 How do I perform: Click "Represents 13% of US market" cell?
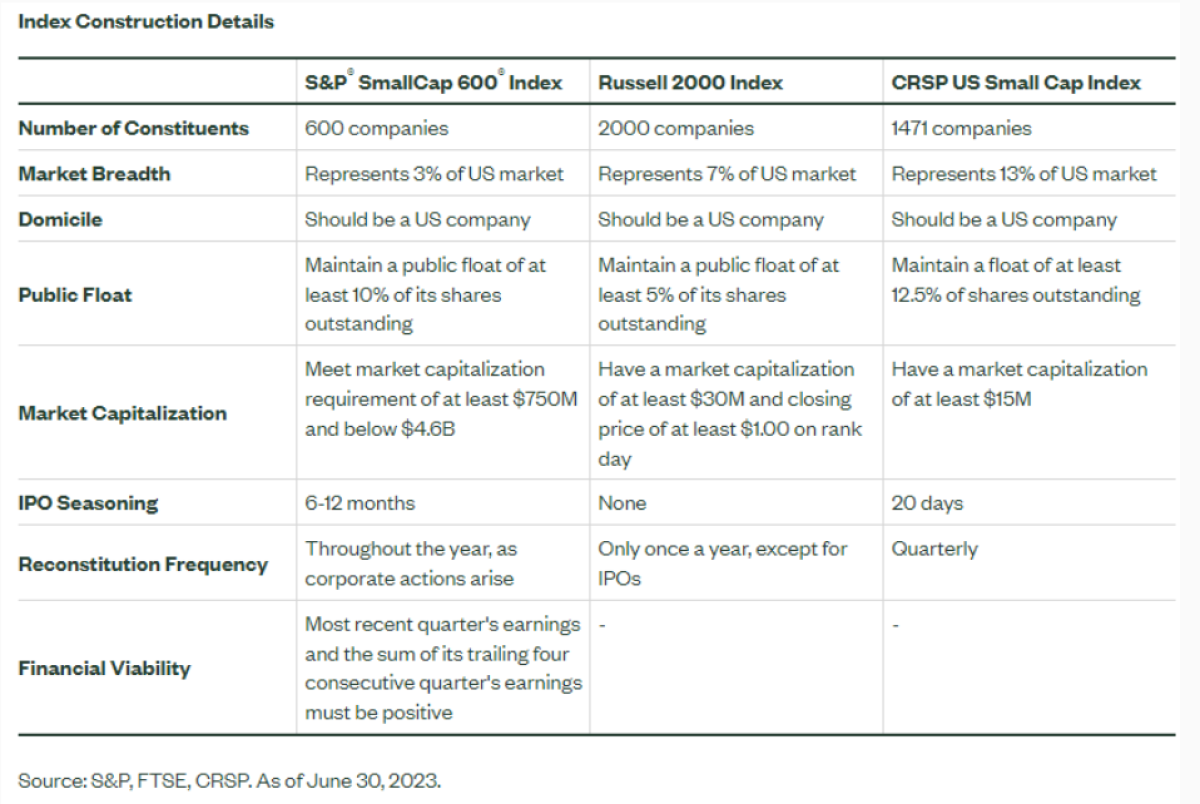pyautogui.click(x=1024, y=174)
